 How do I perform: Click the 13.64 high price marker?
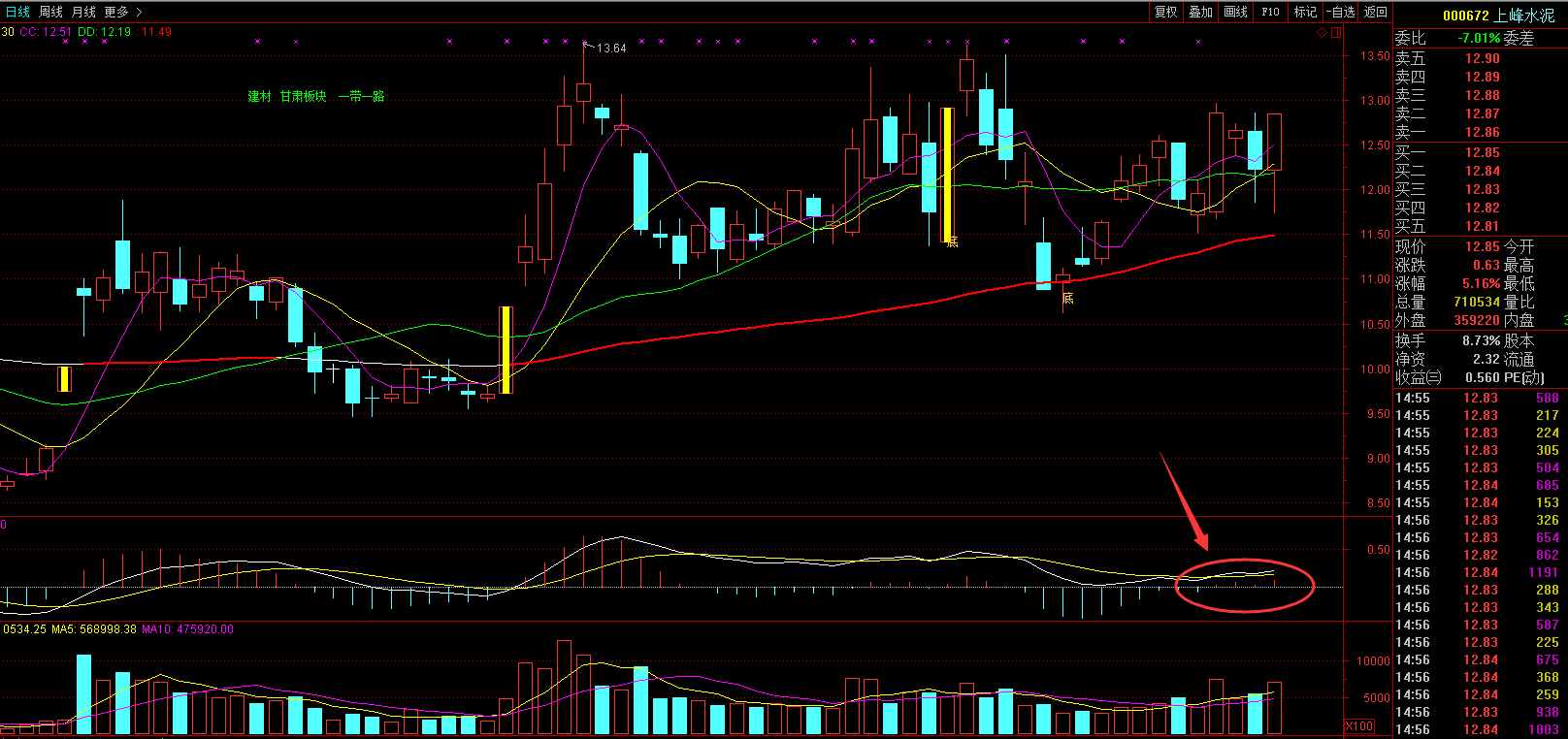[x=610, y=48]
